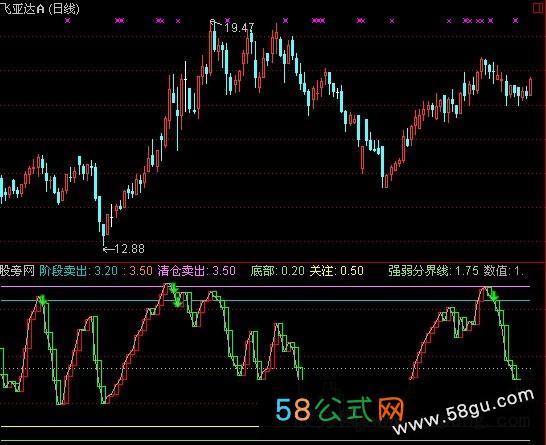Click the green sell arrow near indicator's first peak

pyautogui.click(x=42, y=300)
